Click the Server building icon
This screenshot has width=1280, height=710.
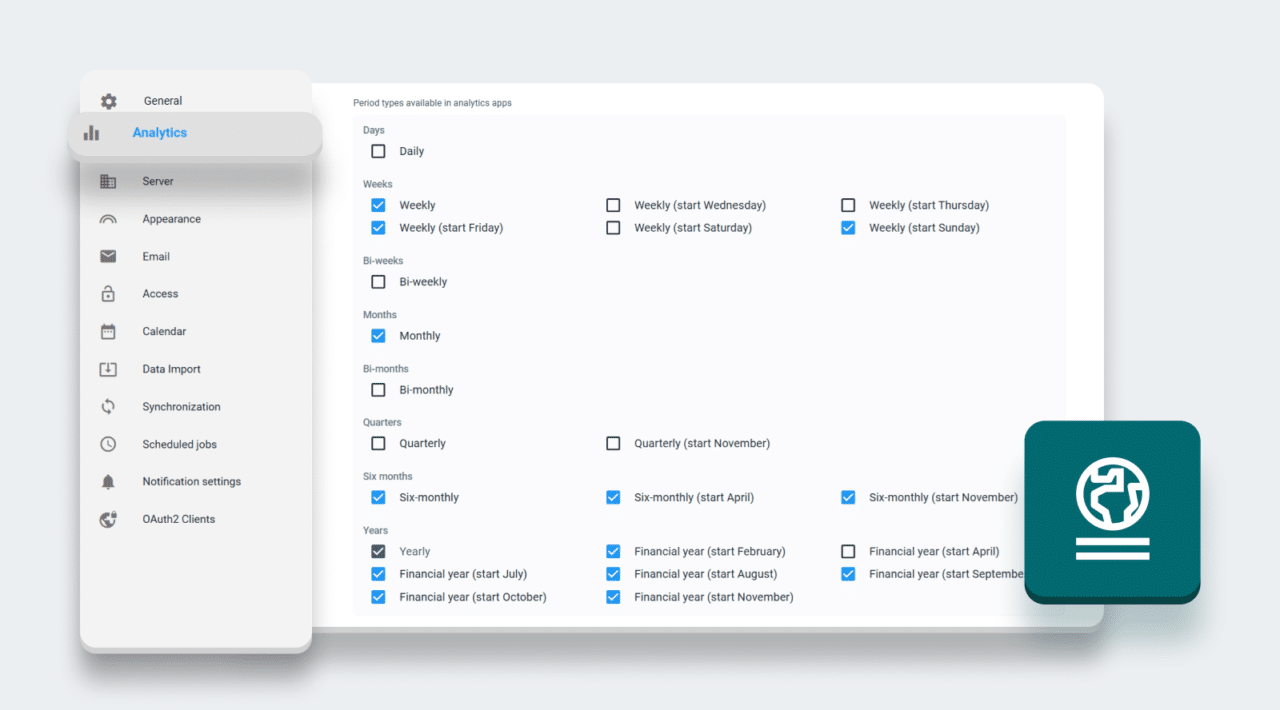(108, 181)
